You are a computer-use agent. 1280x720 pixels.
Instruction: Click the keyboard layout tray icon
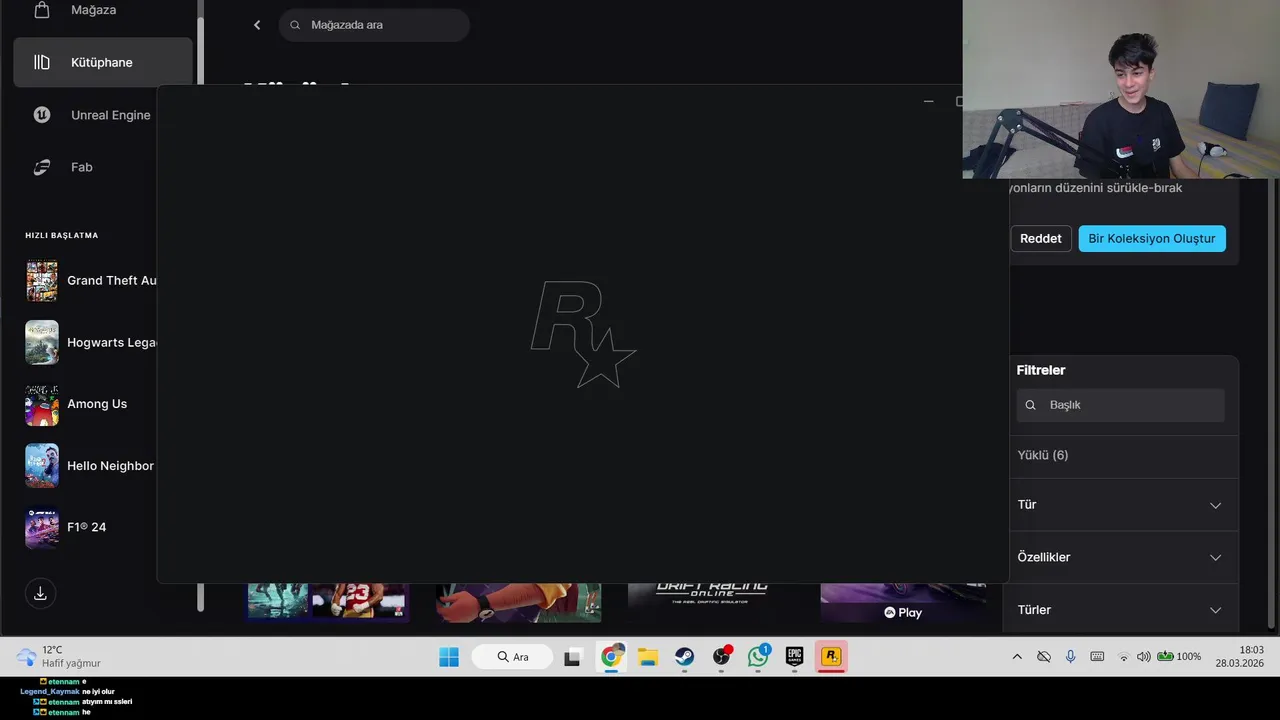(x=1097, y=657)
